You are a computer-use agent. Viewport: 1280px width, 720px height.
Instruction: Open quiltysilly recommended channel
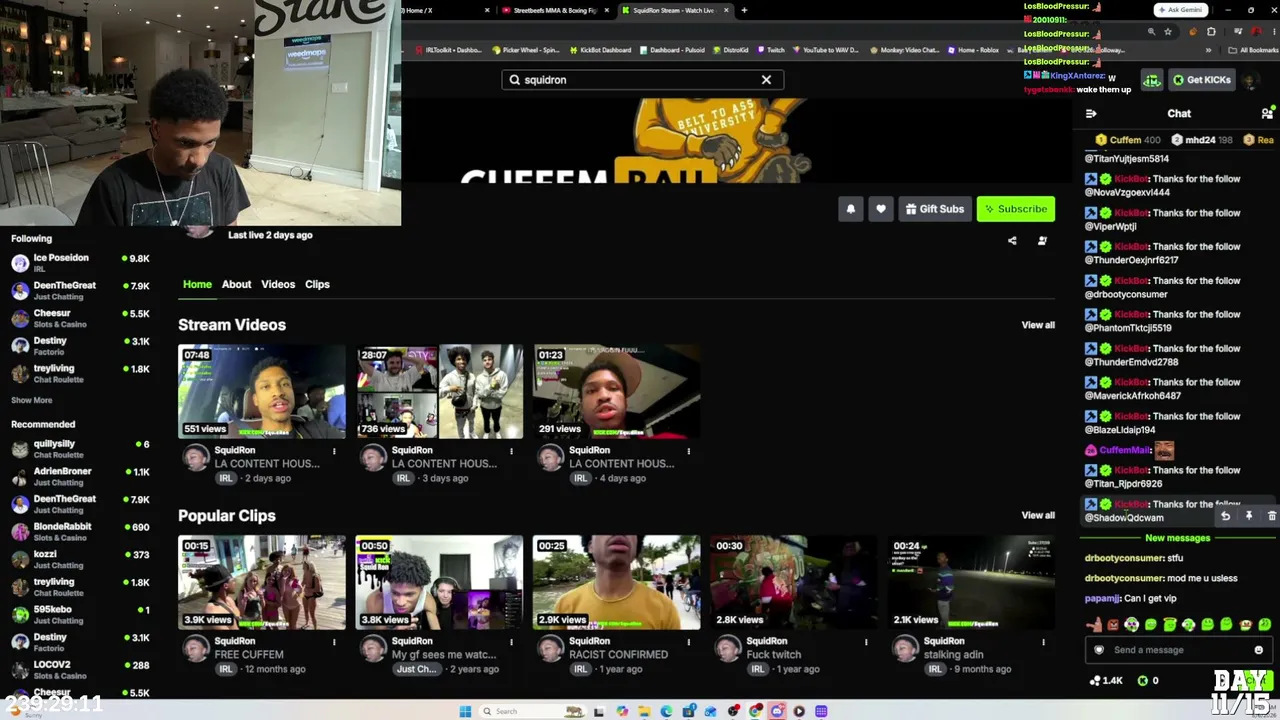coord(80,449)
